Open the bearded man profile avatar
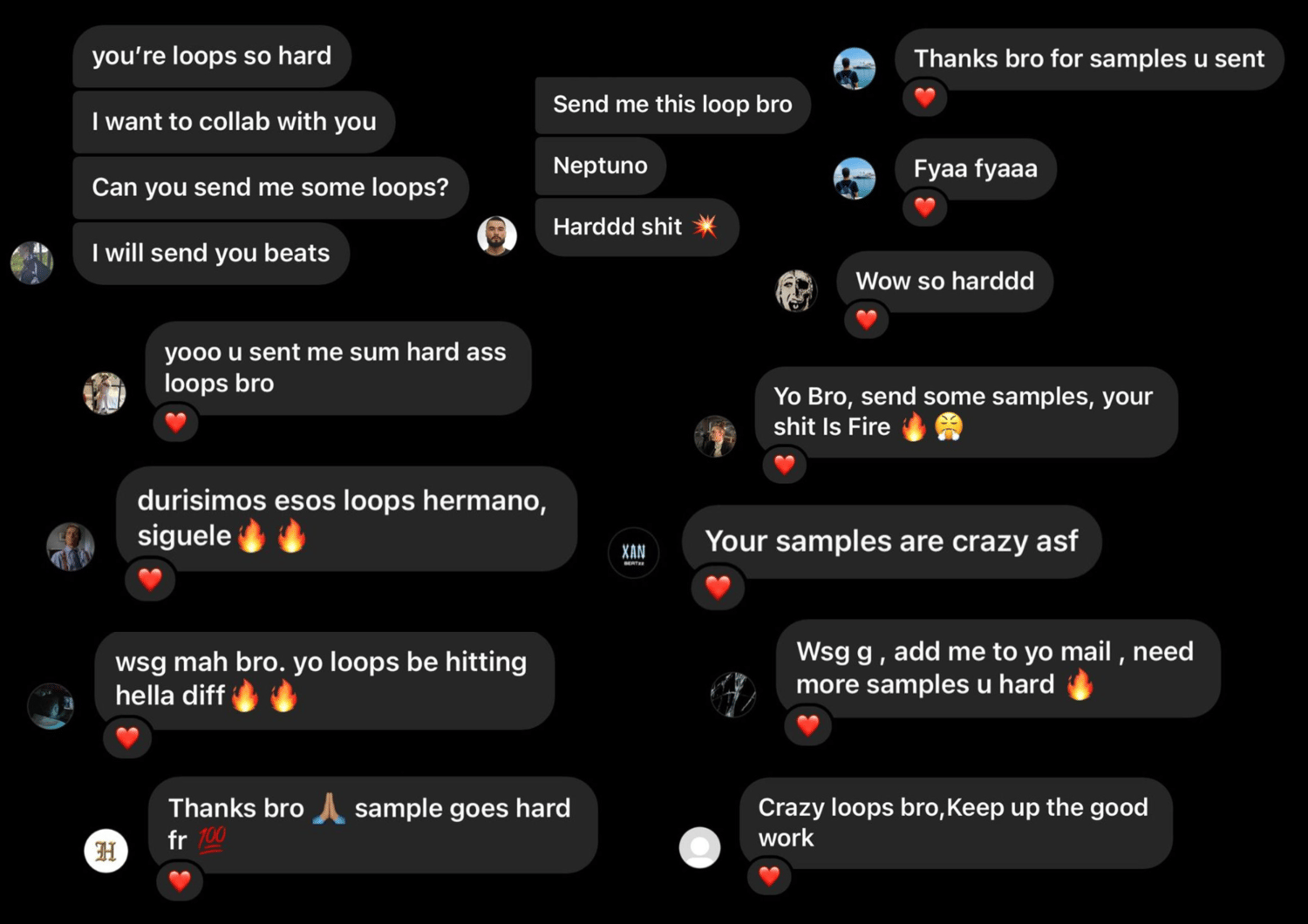The height and width of the screenshot is (924, 1308). [497, 235]
